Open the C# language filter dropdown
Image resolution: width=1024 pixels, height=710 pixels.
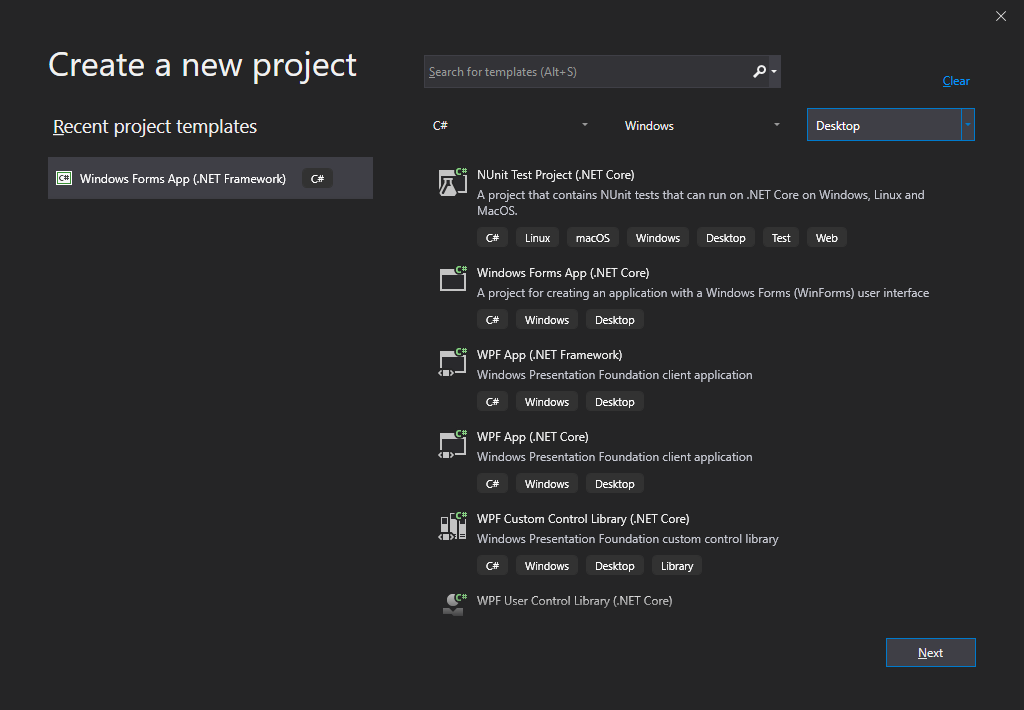pyautogui.click(x=510, y=125)
